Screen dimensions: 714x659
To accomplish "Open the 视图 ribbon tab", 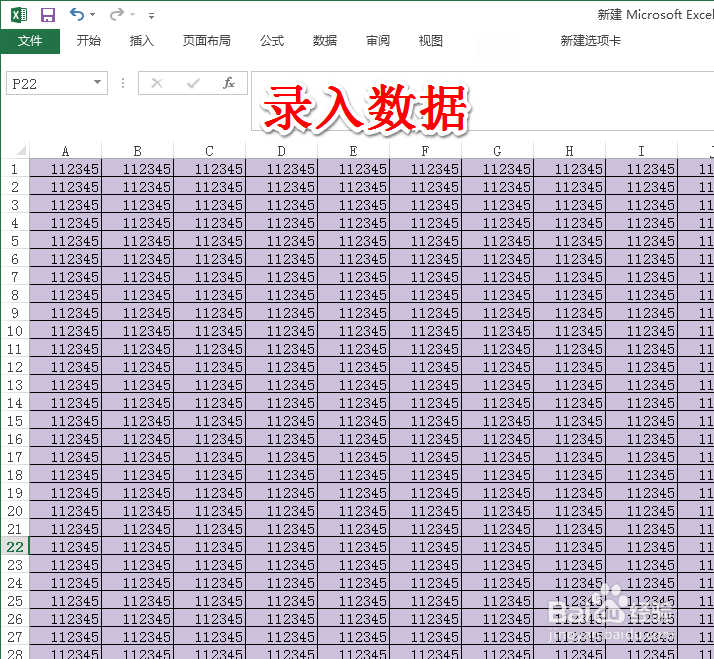I will coord(430,41).
